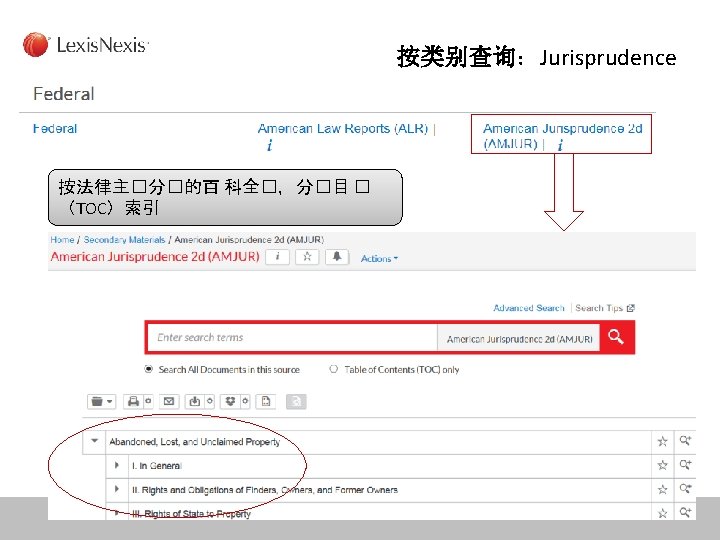This screenshot has height=540, width=720.
Task: Click the info icon under American Law Reports
Action: point(270,146)
